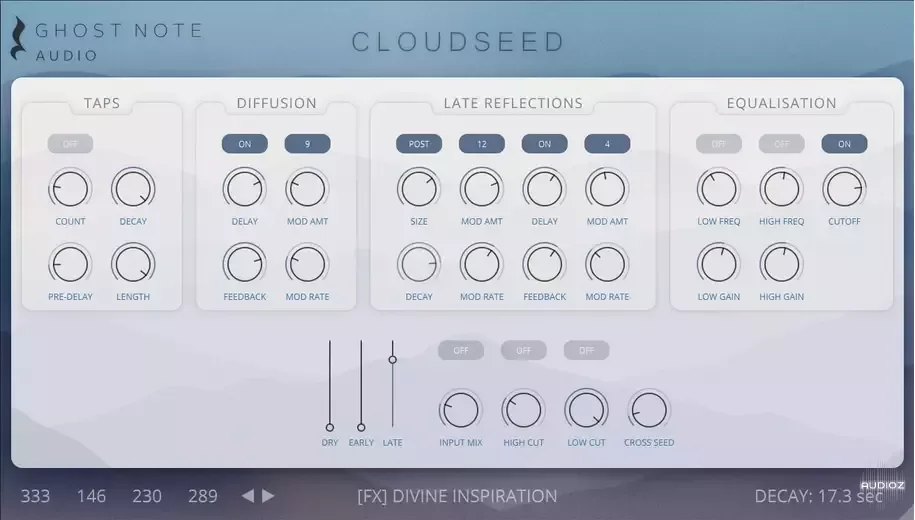Click the Taps DECAY knob
The image size is (915, 520).
click(133, 189)
